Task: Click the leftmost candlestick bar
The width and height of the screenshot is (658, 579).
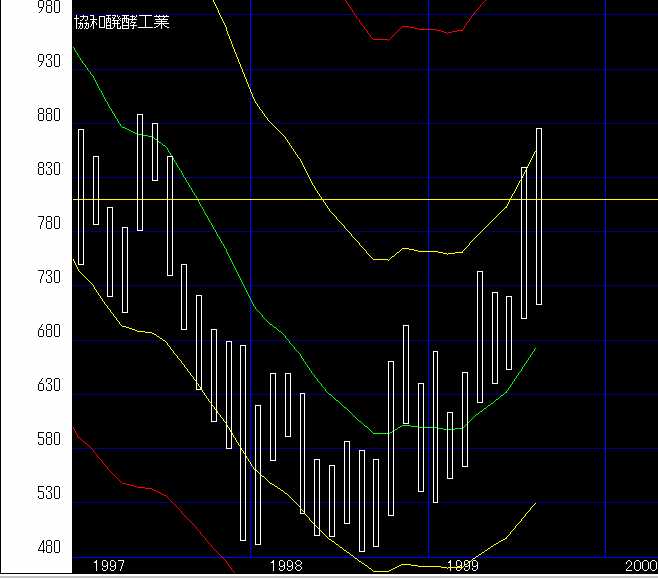Action: tap(81, 196)
